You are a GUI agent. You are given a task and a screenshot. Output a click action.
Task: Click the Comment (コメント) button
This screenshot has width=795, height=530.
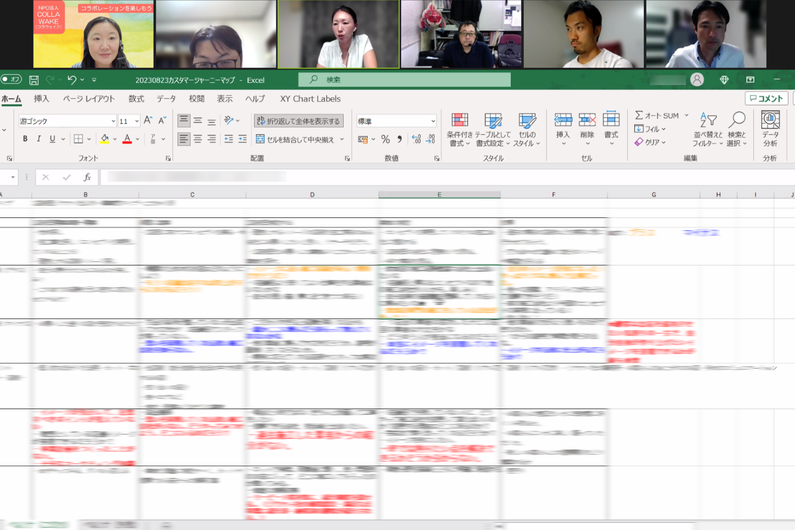click(766, 99)
